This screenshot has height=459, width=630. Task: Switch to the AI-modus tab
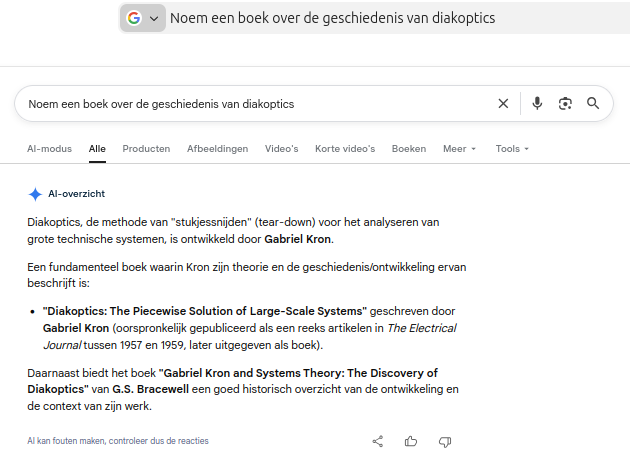(x=49, y=149)
